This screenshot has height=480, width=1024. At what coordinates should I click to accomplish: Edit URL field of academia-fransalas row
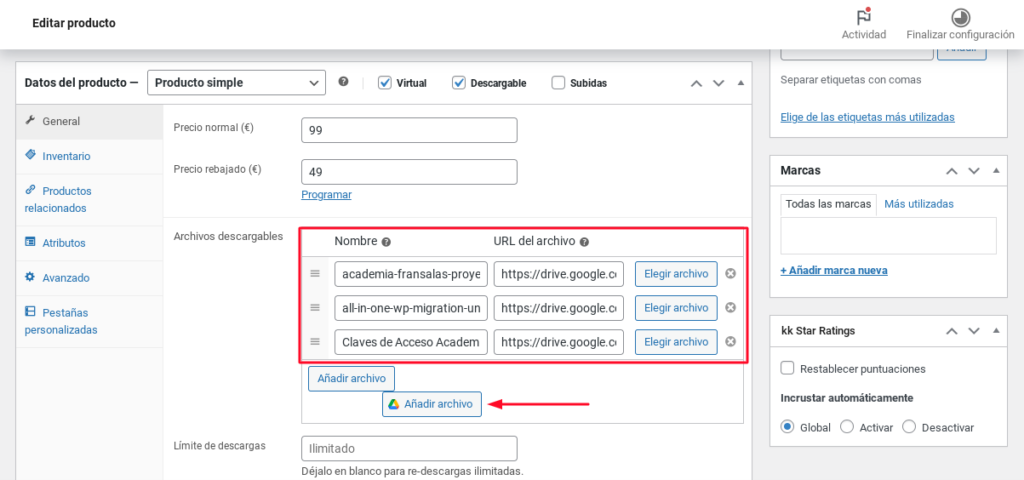559,274
